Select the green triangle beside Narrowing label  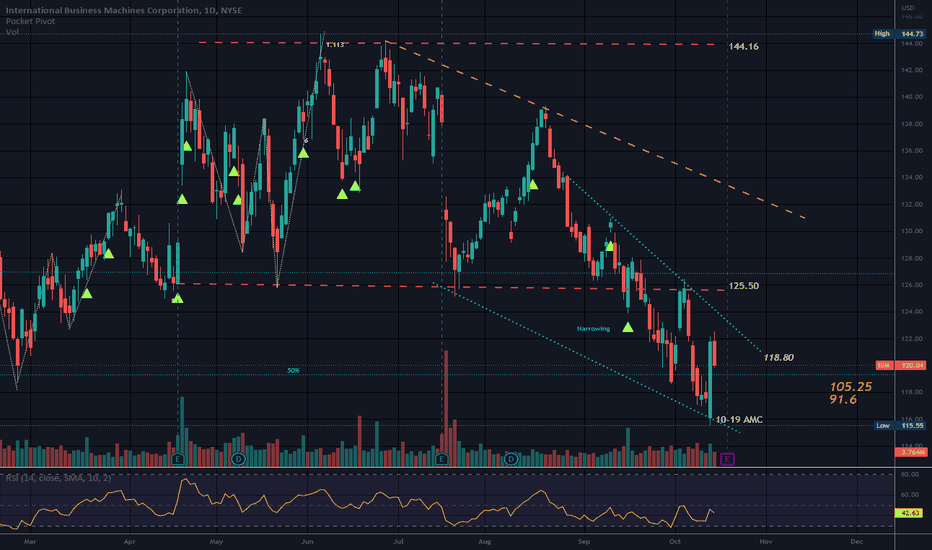[628, 327]
